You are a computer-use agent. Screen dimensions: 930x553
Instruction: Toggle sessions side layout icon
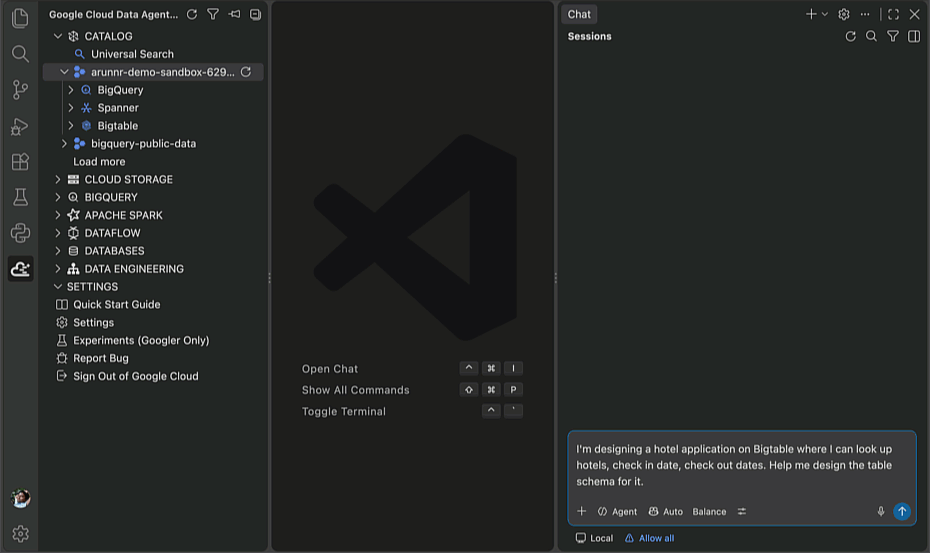point(914,36)
